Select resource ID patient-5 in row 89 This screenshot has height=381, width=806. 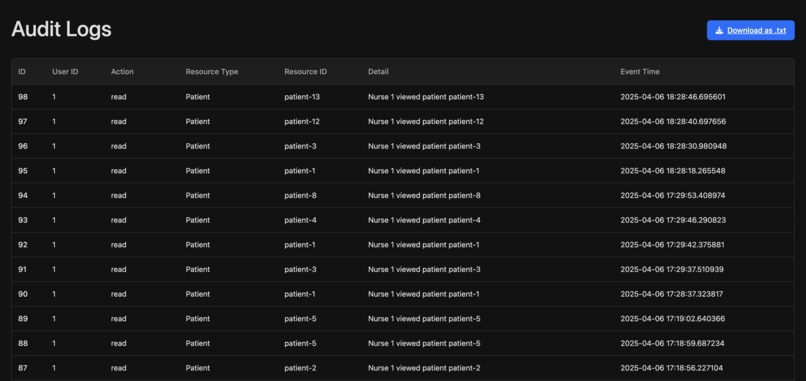point(300,319)
